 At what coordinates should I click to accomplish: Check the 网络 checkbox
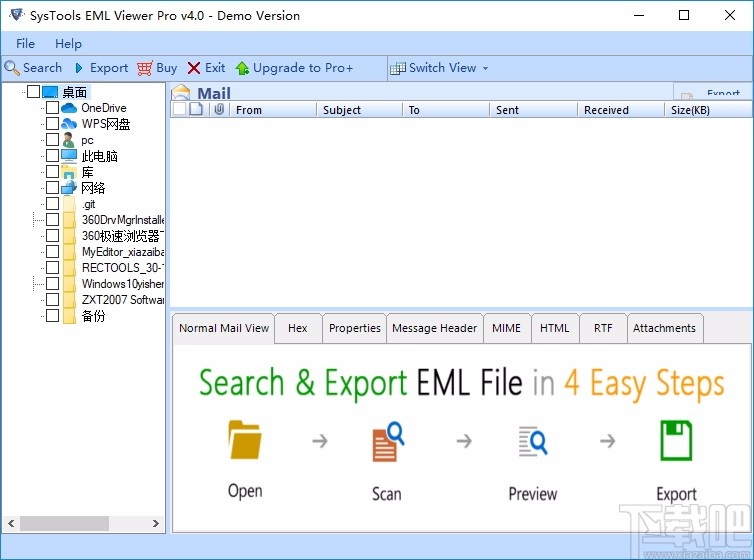(x=52, y=187)
